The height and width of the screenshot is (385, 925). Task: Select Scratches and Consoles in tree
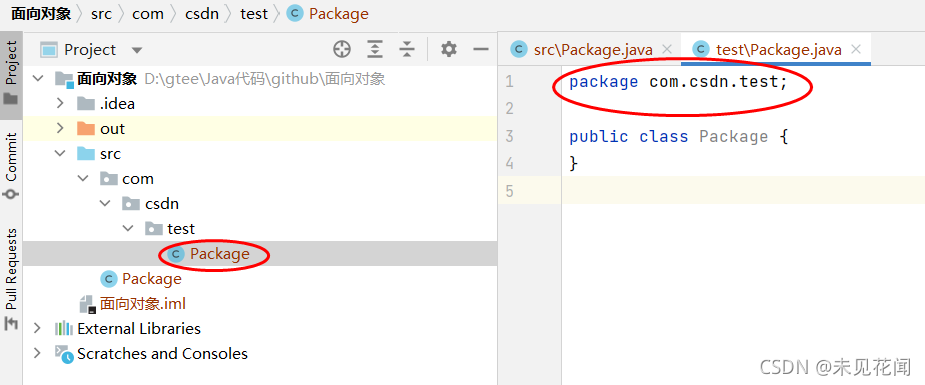[162, 354]
